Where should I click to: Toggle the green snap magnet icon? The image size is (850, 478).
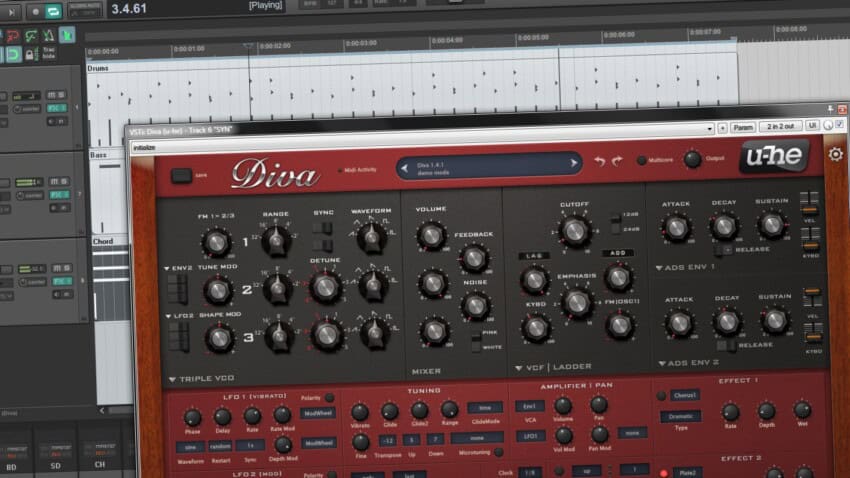[x=13, y=54]
